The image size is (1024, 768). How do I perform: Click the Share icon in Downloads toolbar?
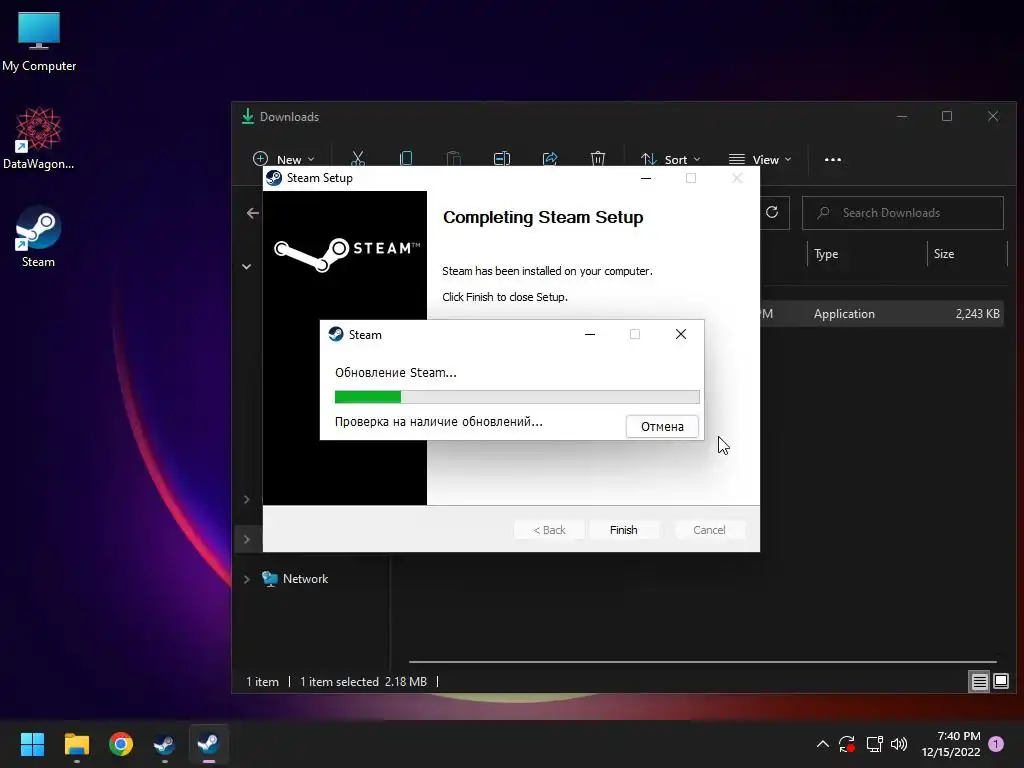[x=550, y=159]
